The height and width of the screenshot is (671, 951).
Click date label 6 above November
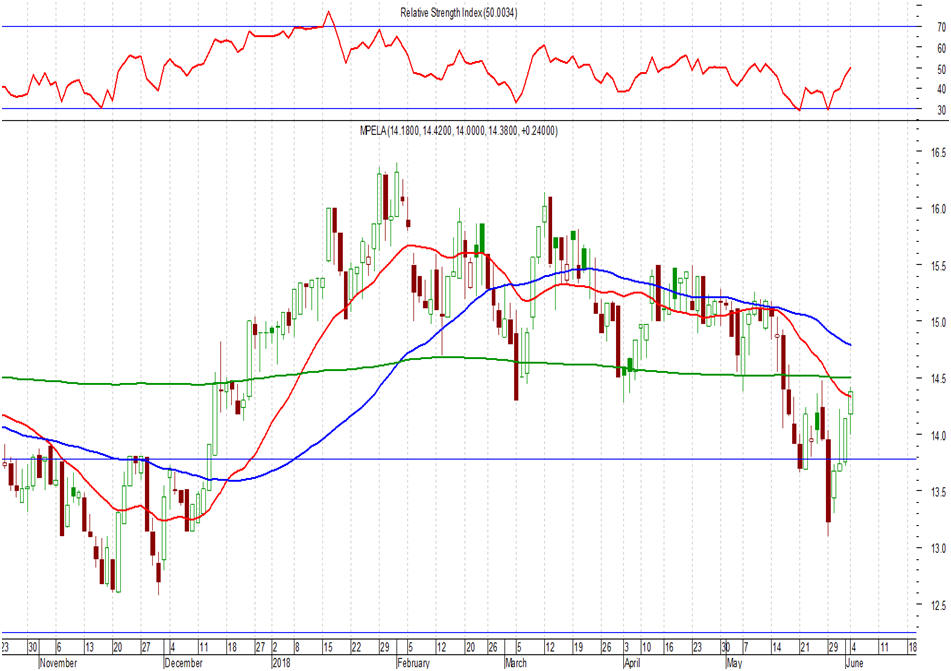(59, 647)
